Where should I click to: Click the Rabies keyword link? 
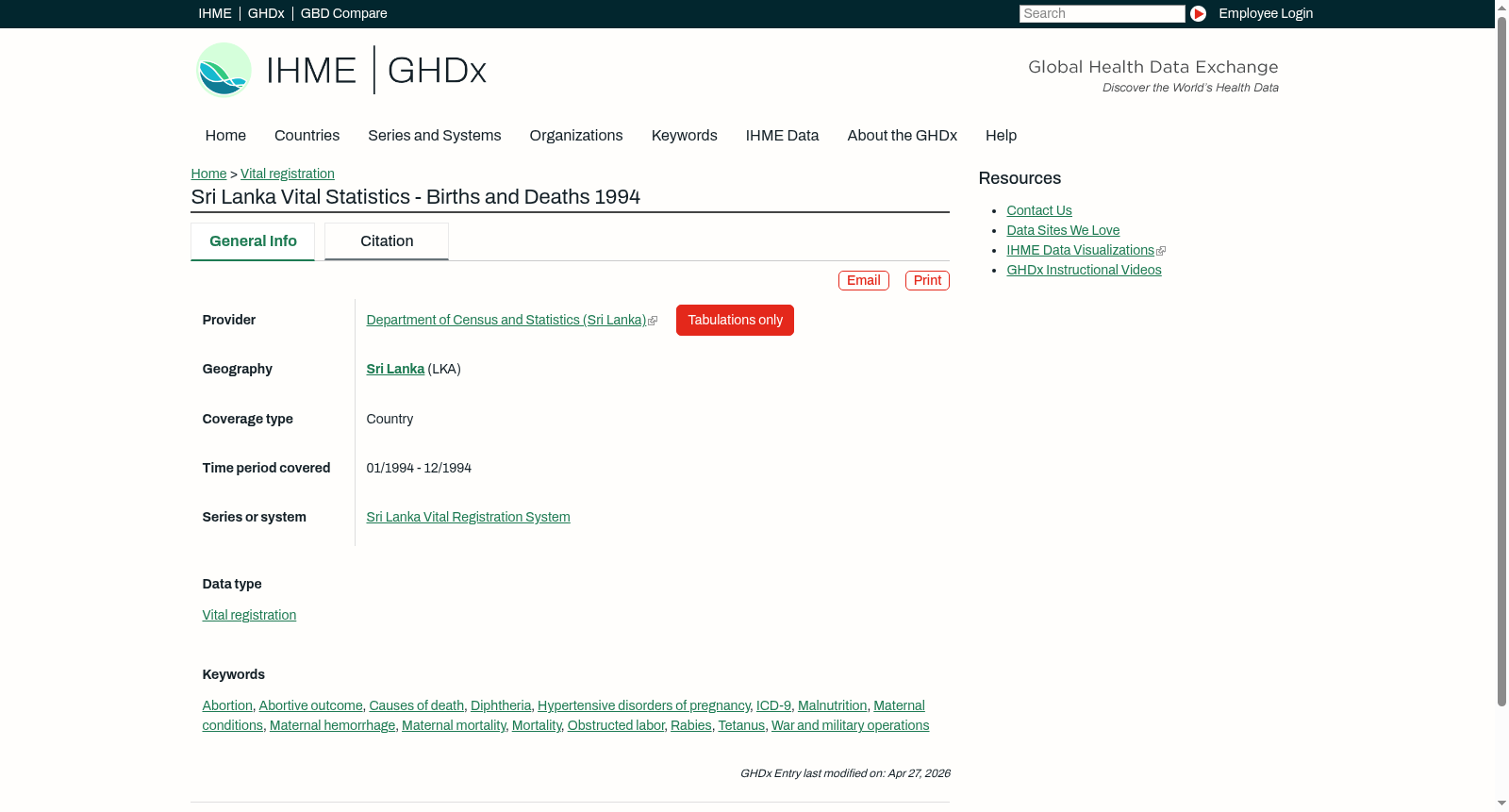[x=691, y=725]
